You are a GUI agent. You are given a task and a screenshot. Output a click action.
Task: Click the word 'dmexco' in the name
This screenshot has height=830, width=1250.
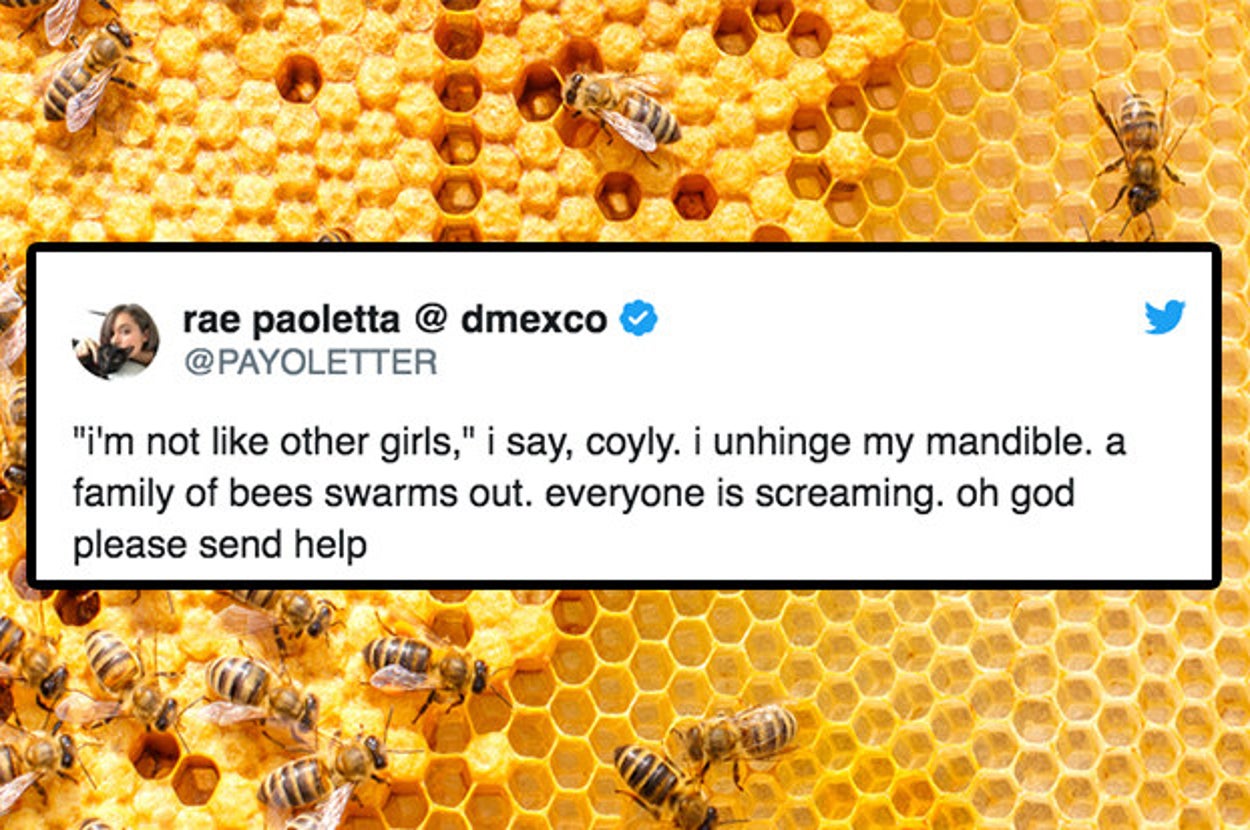pyautogui.click(x=533, y=319)
